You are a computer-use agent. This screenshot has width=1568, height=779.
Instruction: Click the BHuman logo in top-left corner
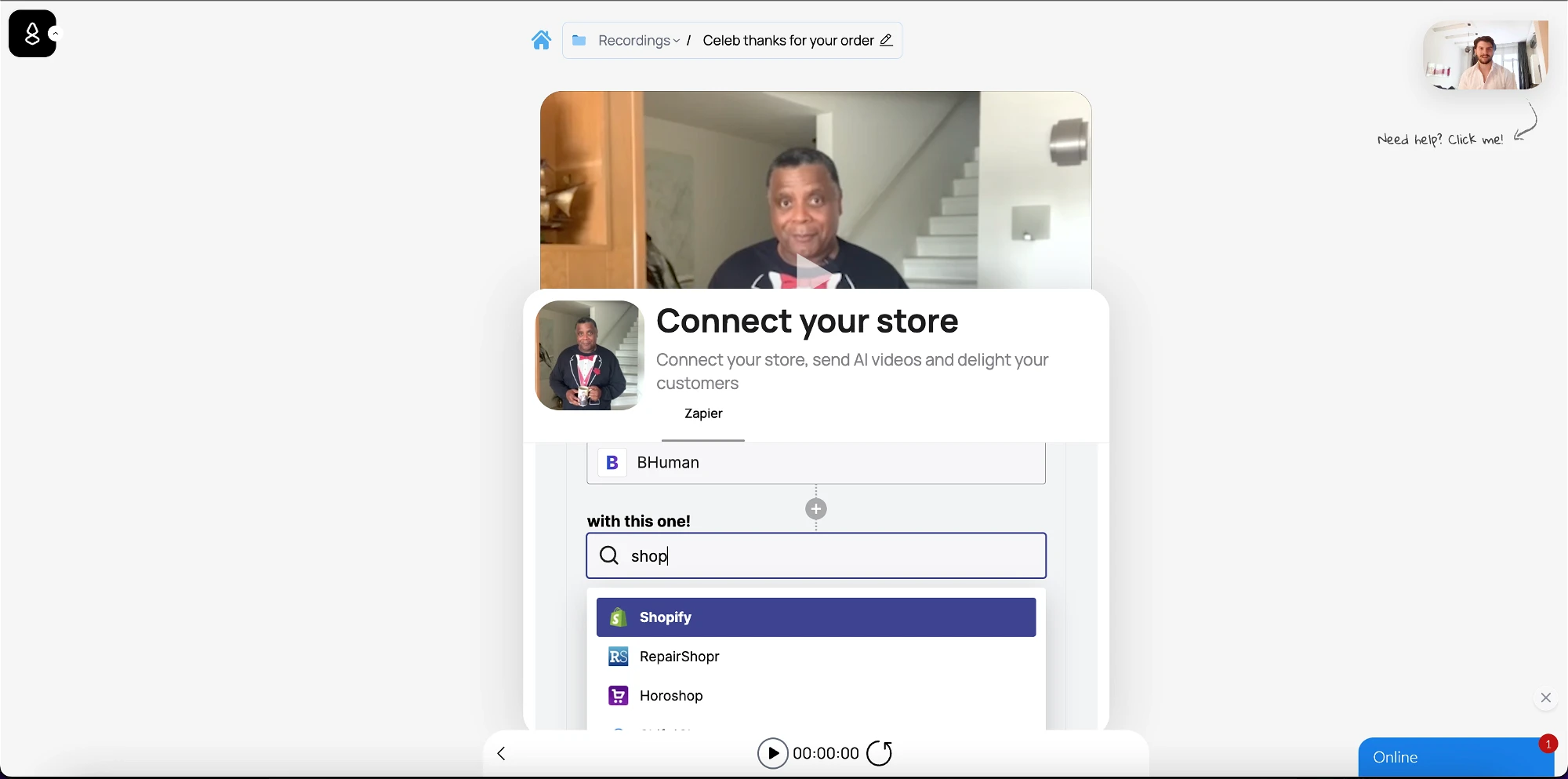coord(32,34)
